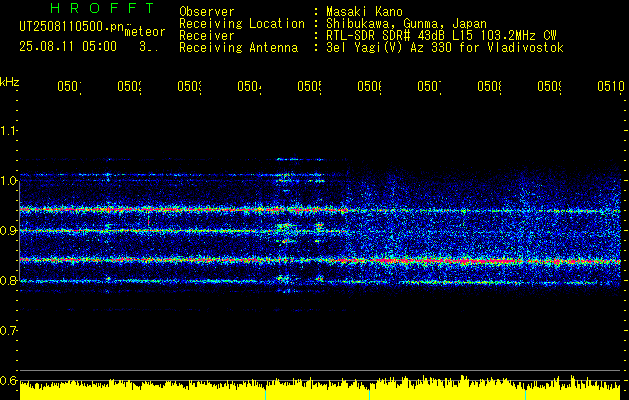The width and height of the screenshot is (629, 400).
Task: Click the 0.9 kHz axis label
Action: [8, 230]
